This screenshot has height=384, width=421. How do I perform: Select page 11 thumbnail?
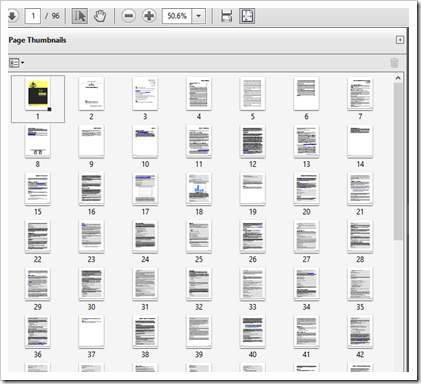(199, 142)
